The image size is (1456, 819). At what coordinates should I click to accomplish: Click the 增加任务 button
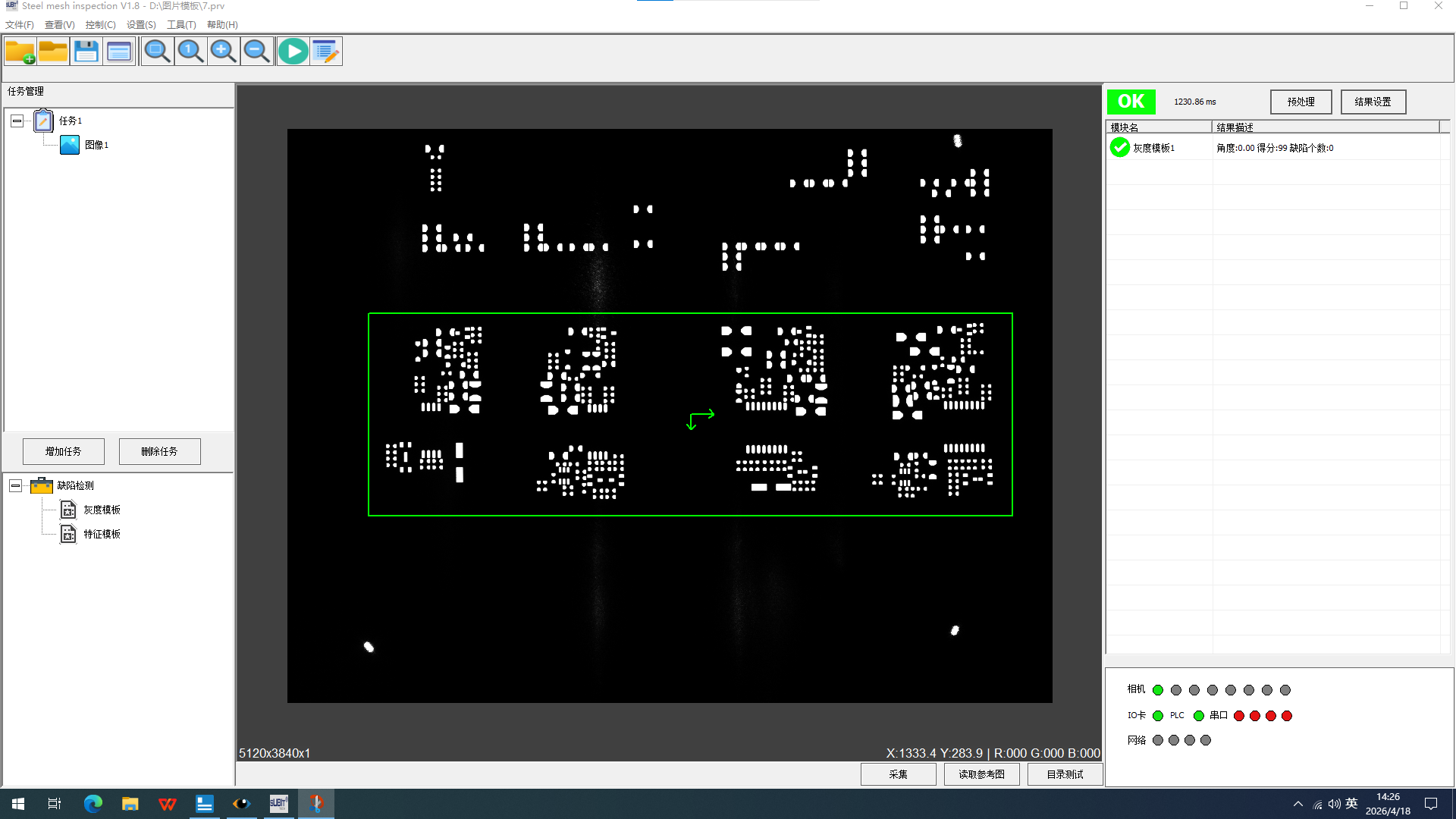click(63, 451)
